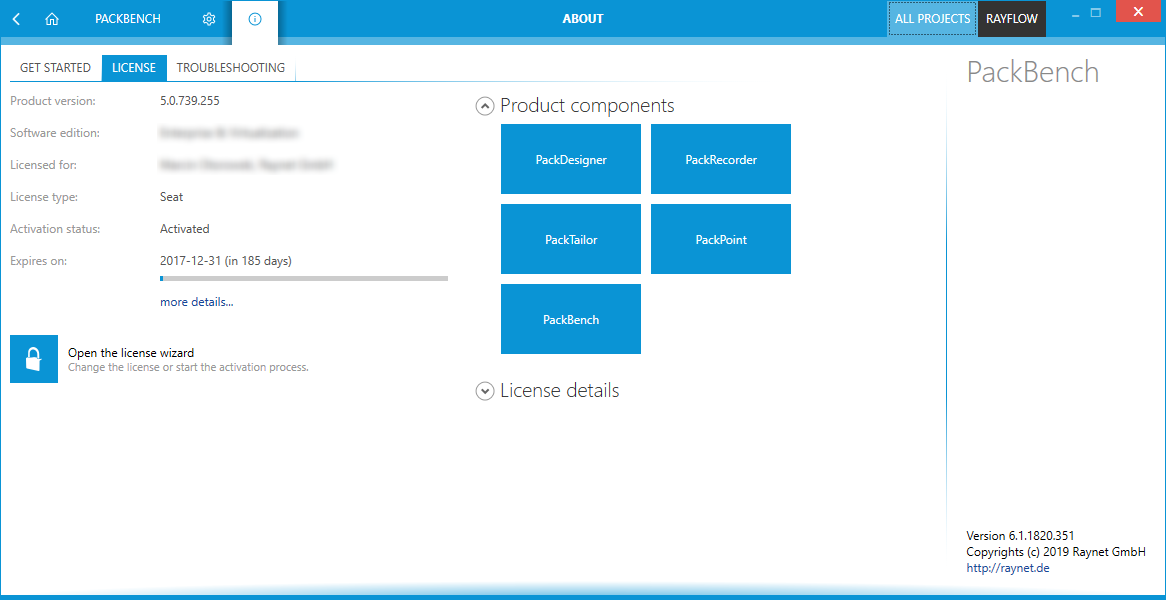Open the Troubleshooting tab
1166x600 pixels.
[x=231, y=68]
